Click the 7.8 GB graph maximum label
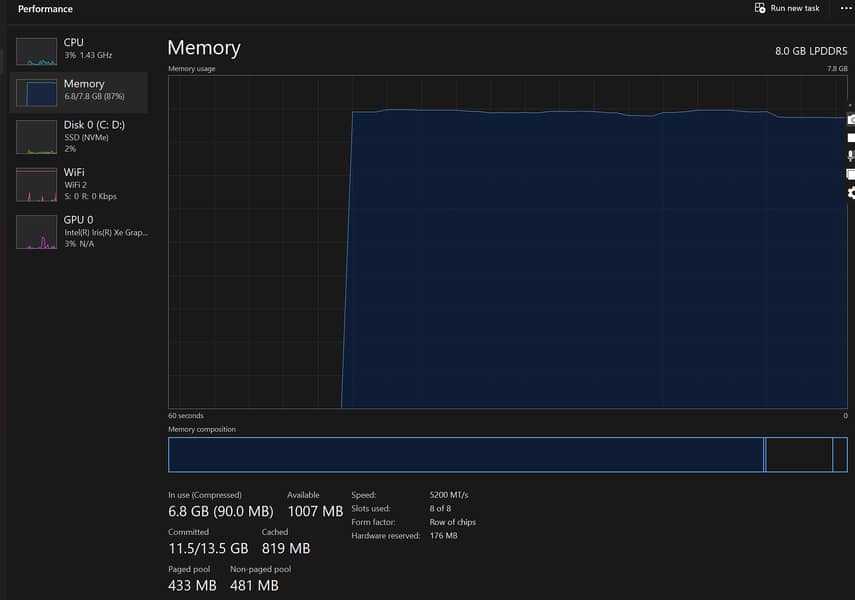The height and width of the screenshot is (600, 855). pyautogui.click(x=837, y=69)
